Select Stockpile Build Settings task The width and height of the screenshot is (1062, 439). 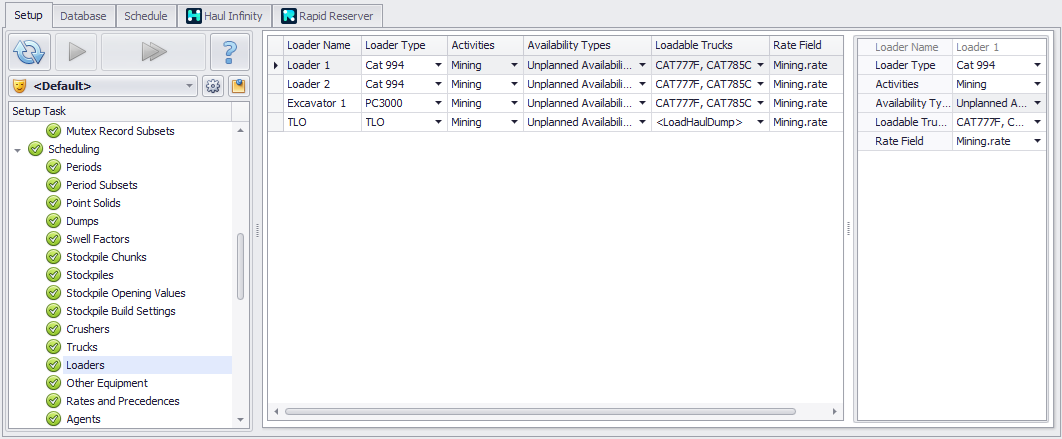click(121, 311)
